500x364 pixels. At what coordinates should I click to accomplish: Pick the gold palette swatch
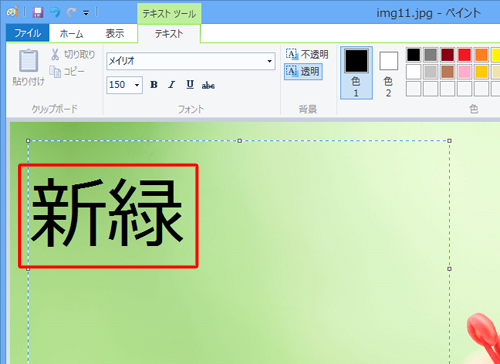pos(481,72)
